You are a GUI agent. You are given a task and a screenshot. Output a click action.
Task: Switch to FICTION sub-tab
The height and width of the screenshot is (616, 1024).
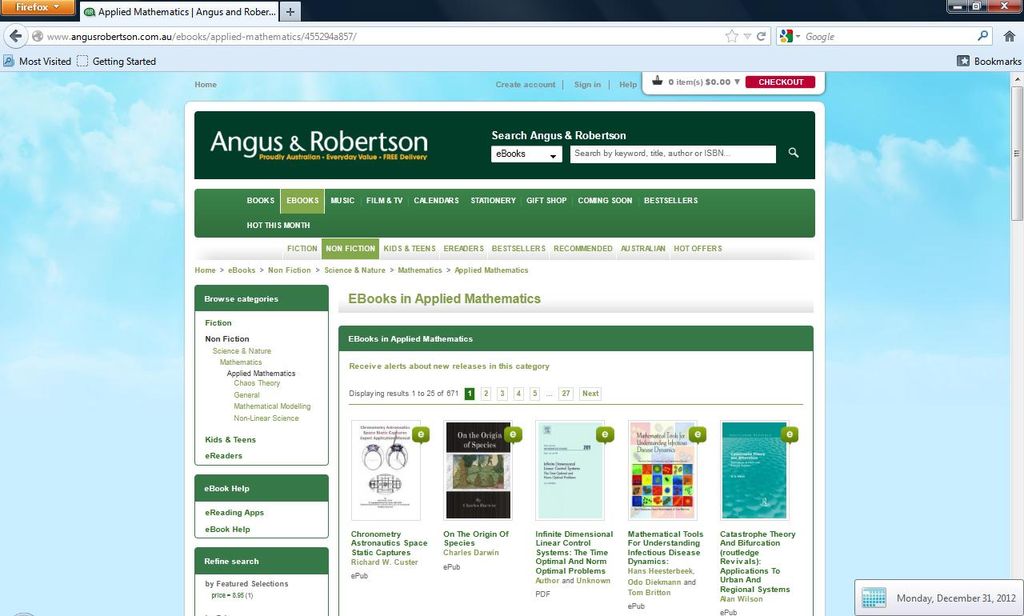point(302,249)
